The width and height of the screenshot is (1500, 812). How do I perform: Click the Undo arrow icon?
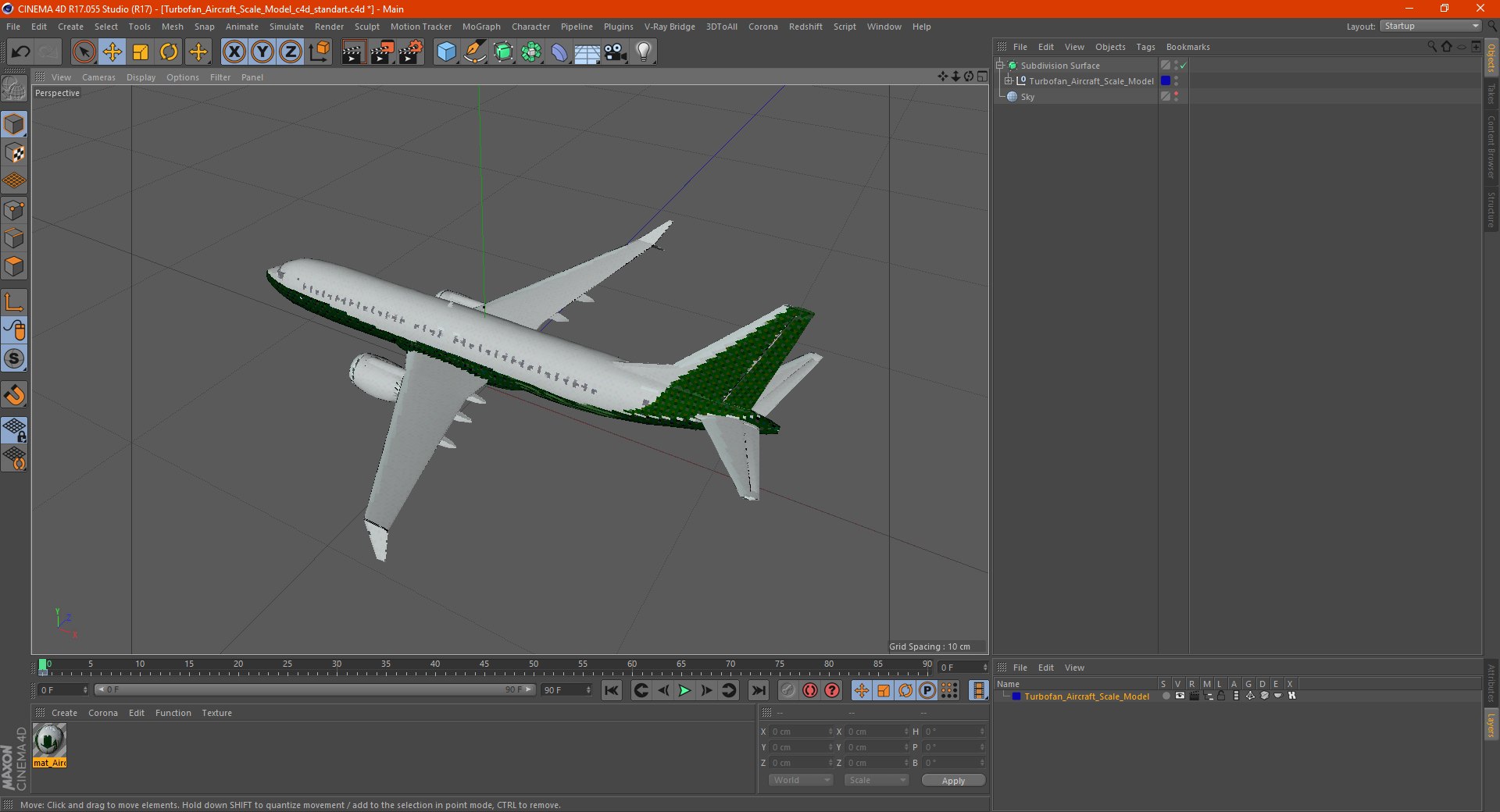[x=20, y=52]
